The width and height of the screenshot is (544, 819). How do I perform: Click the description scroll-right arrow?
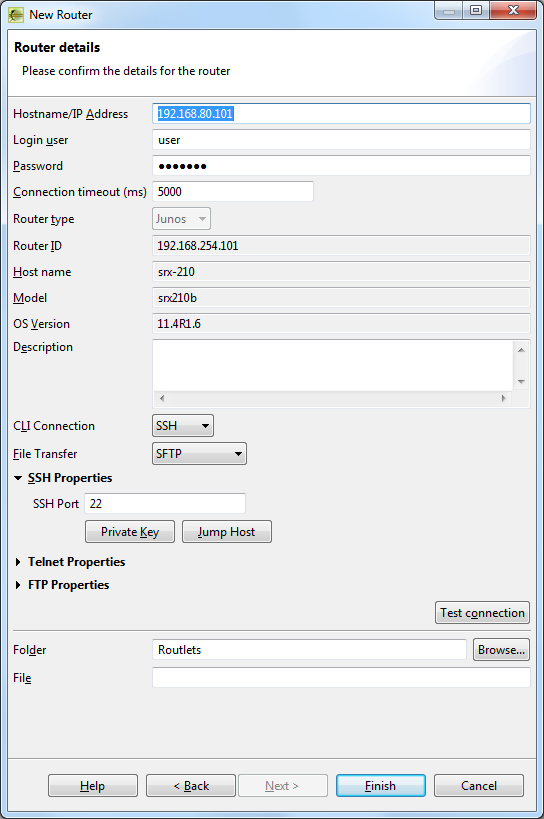pos(503,399)
